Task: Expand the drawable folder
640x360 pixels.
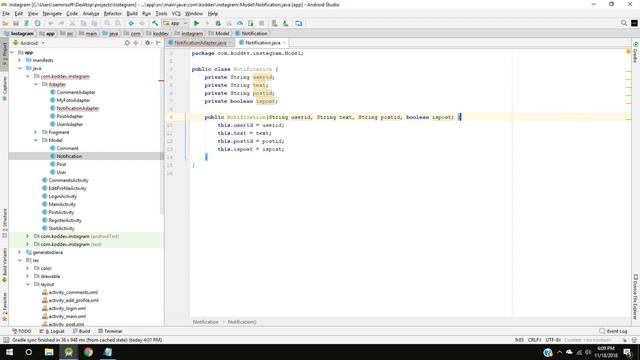Action: click(x=28, y=276)
